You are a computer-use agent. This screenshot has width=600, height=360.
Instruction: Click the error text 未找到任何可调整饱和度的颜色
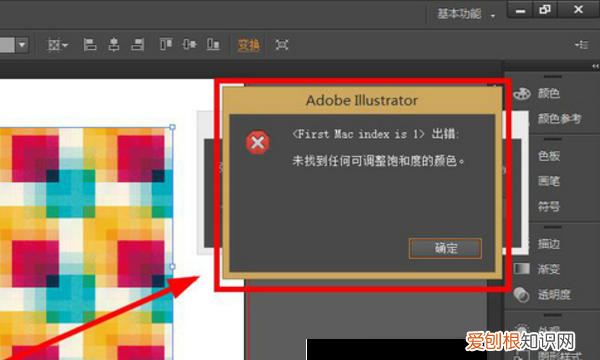[x=378, y=161]
